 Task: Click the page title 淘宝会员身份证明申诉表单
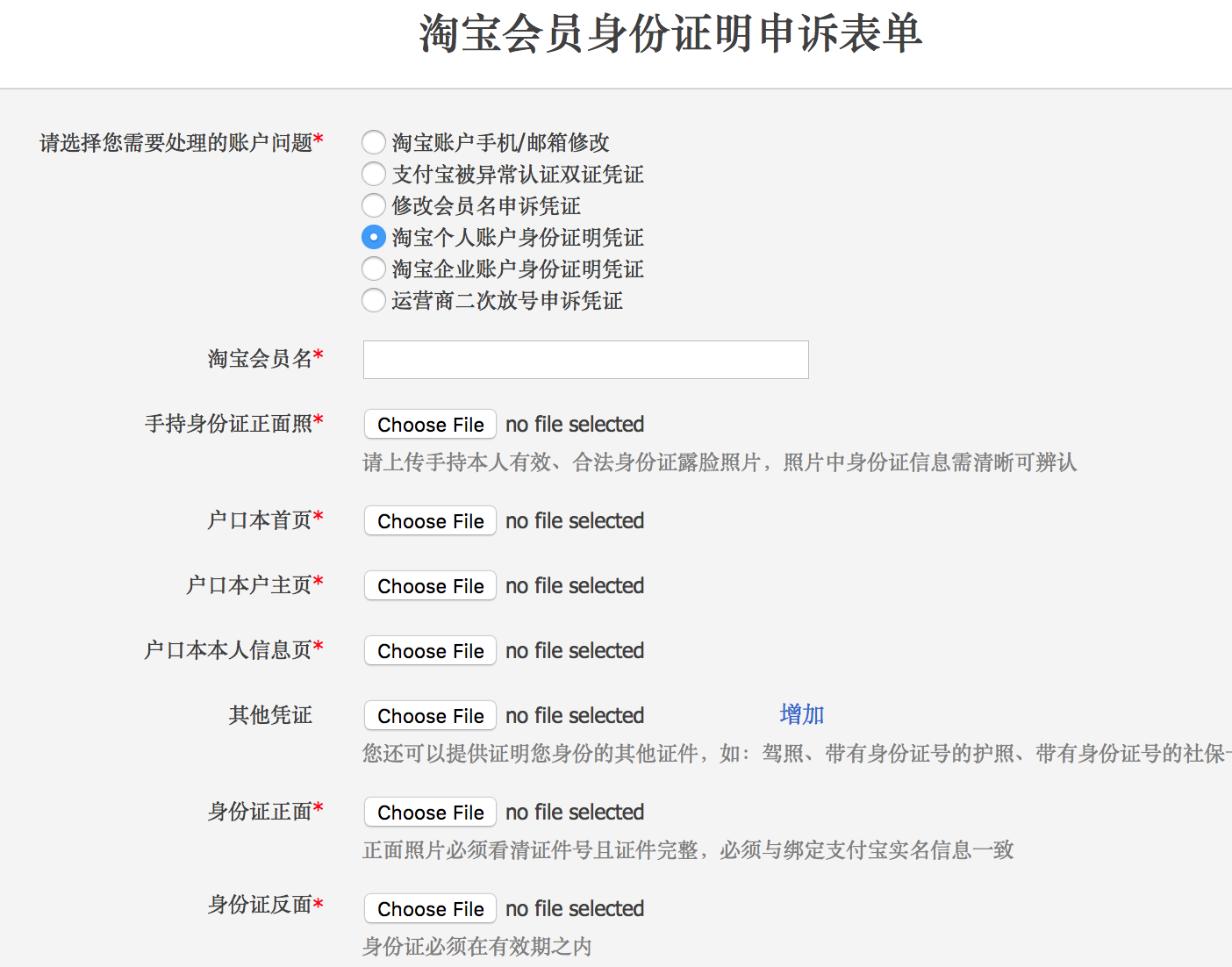click(669, 37)
